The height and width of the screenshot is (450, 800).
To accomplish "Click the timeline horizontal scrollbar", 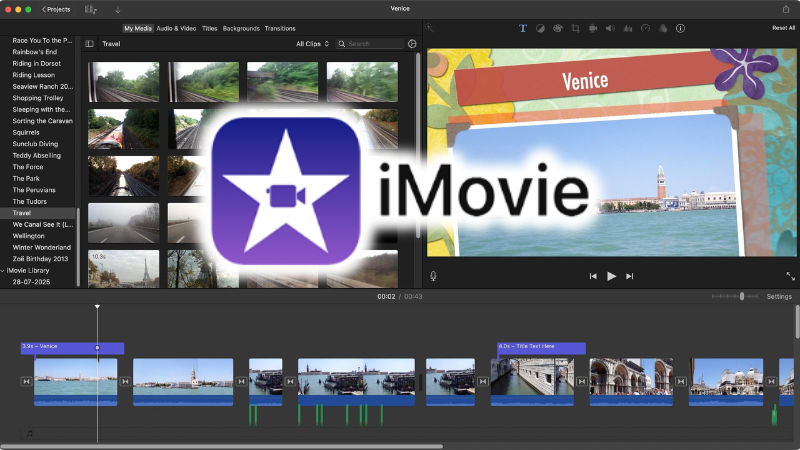I will 222,446.
